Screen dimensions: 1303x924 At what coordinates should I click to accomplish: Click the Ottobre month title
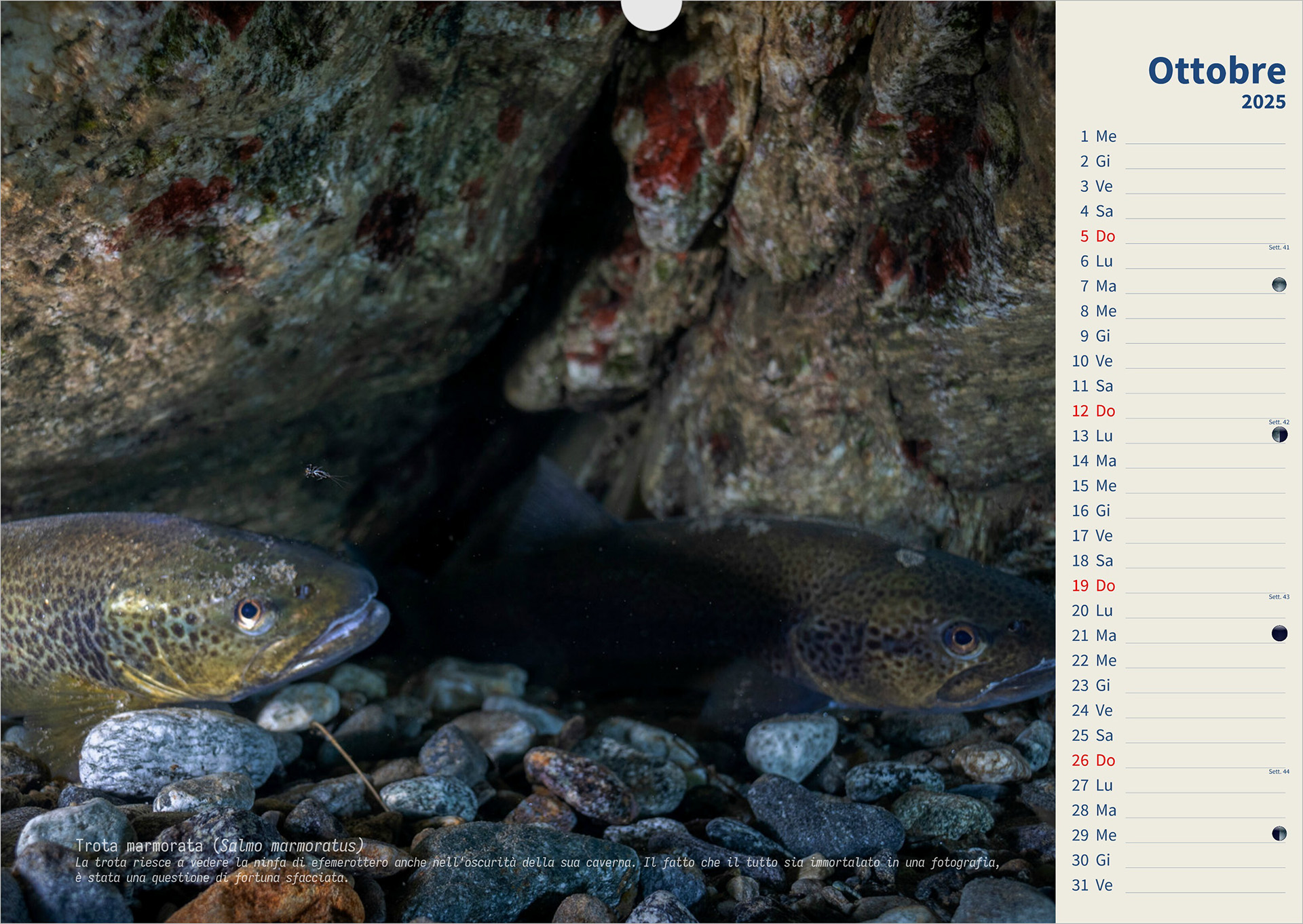(1216, 71)
